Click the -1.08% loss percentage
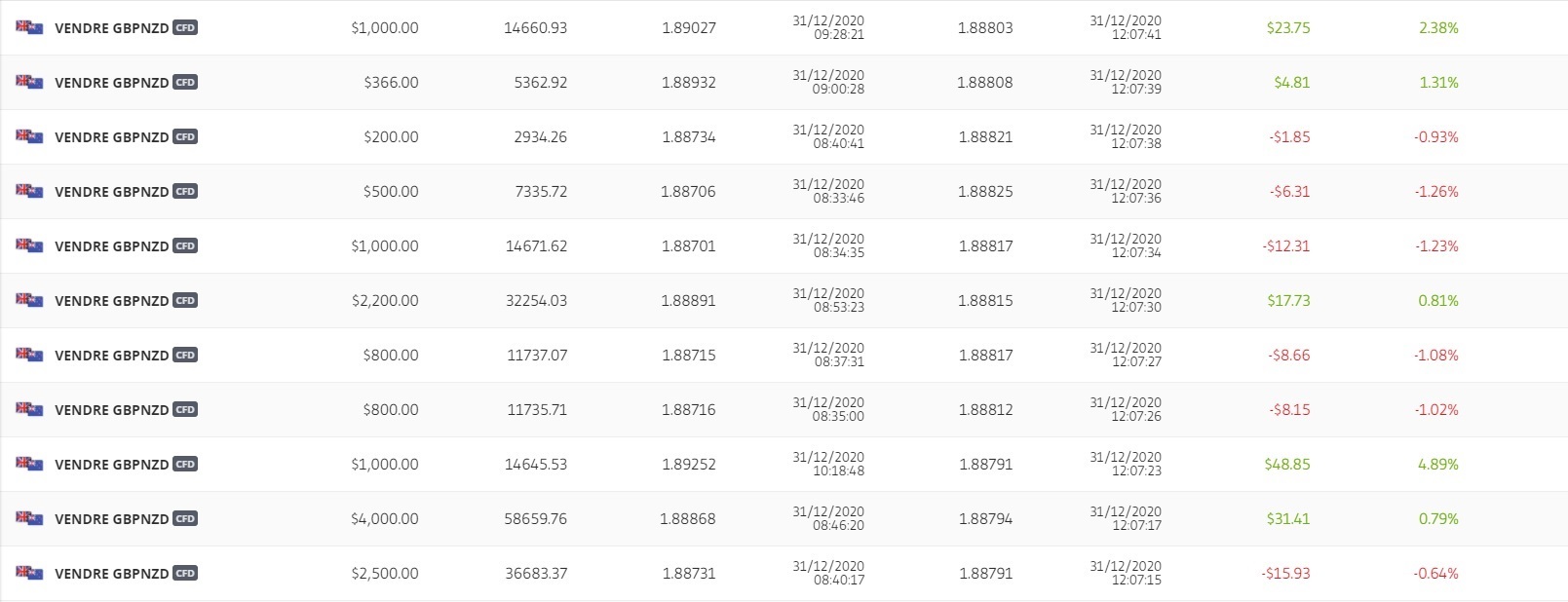 pyautogui.click(x=1436, y=356)
